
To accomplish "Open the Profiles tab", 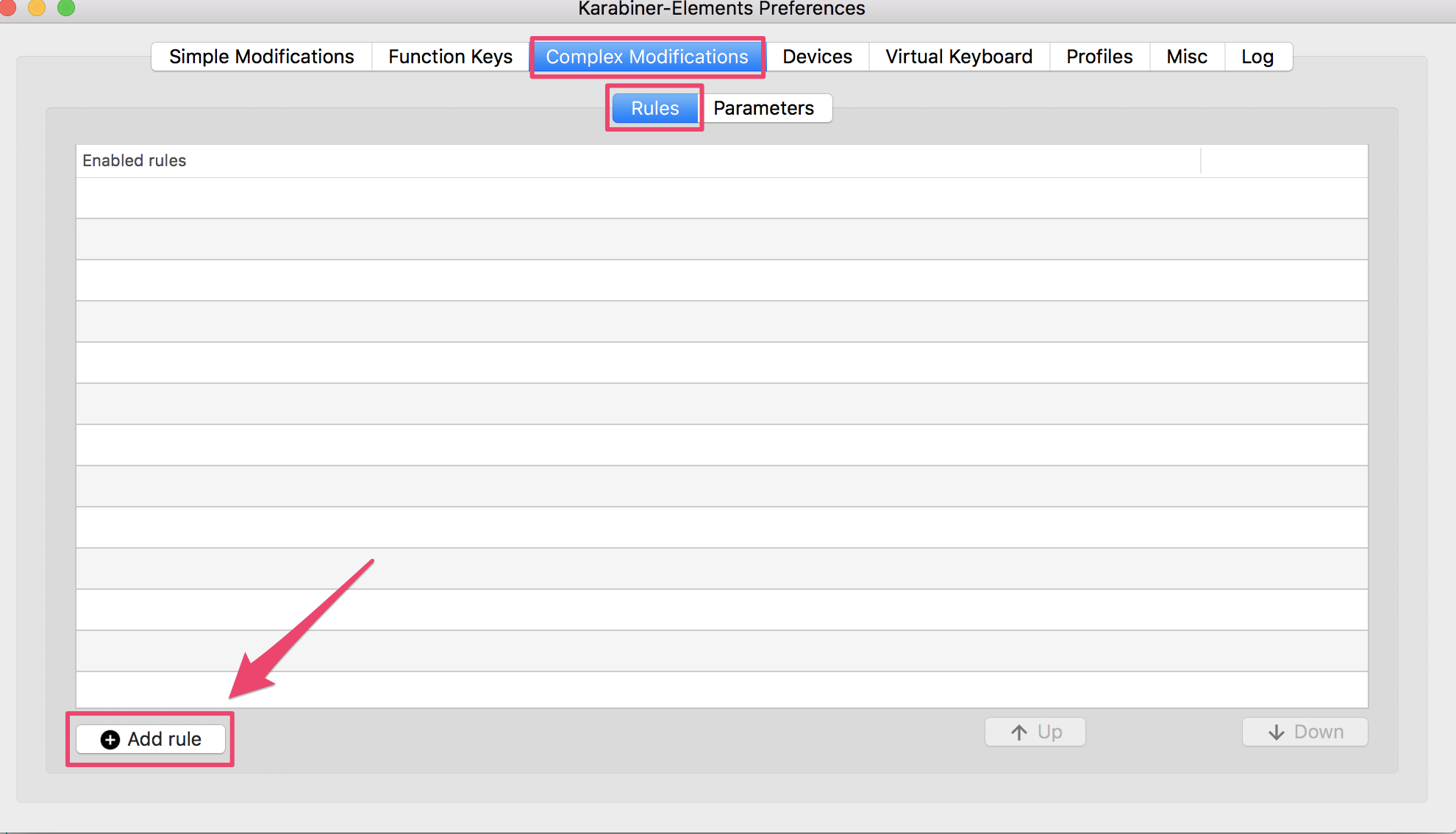I will (x=1099, y=57).
